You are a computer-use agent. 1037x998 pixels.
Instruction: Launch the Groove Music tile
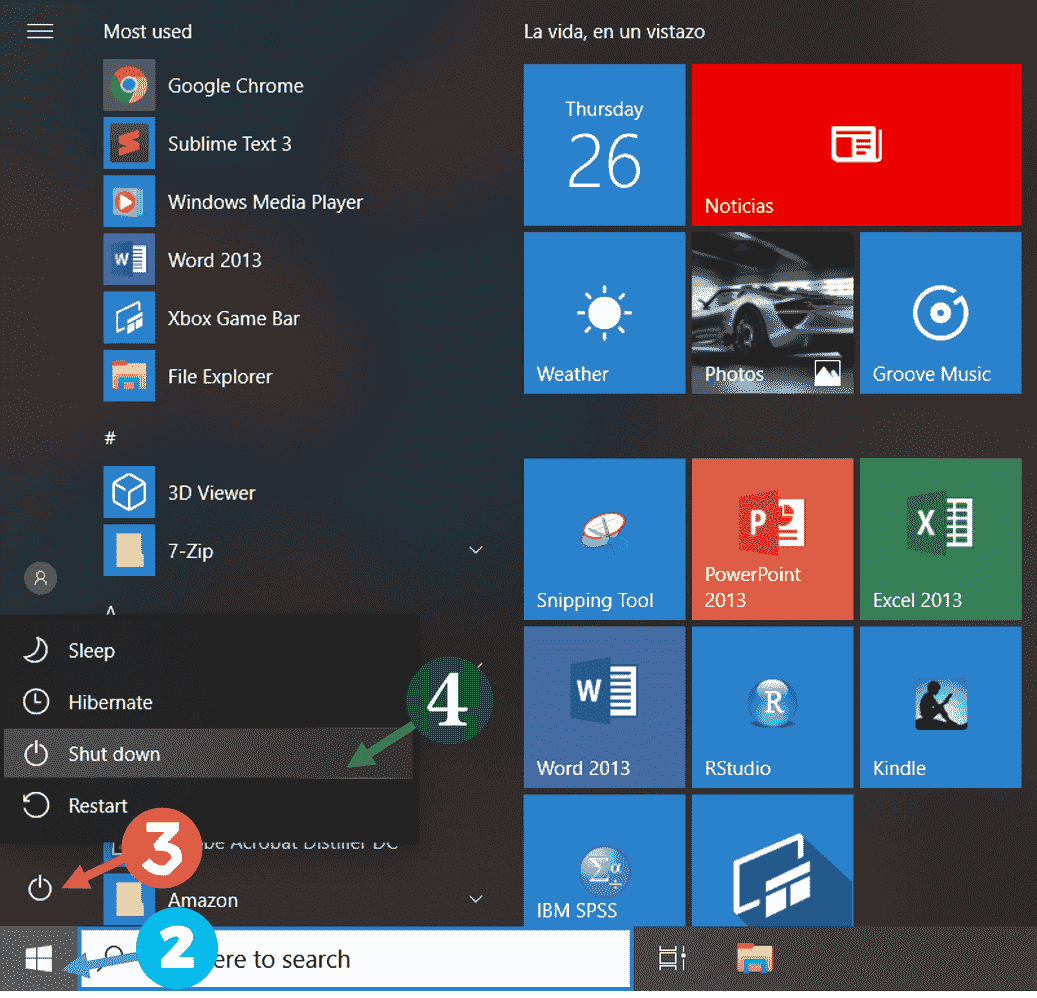point(940,313)
